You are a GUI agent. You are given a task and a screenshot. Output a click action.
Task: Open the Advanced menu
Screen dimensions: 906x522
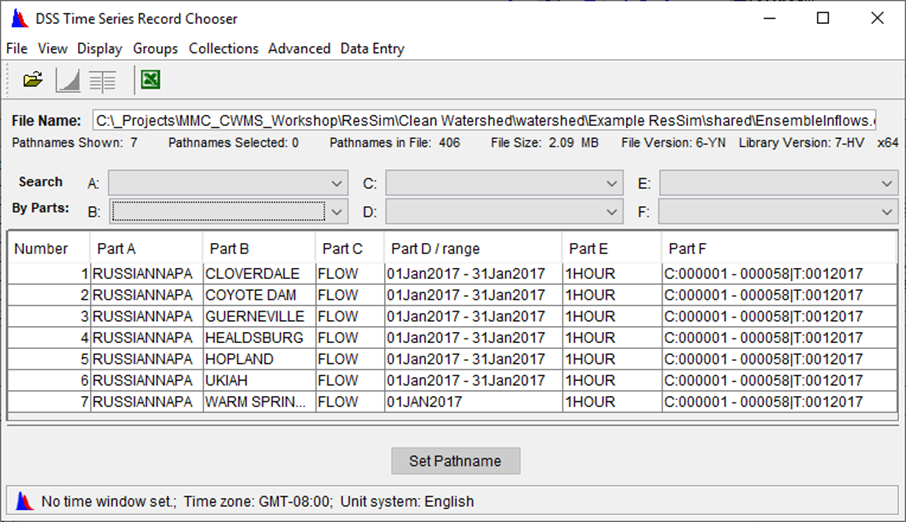299,49
